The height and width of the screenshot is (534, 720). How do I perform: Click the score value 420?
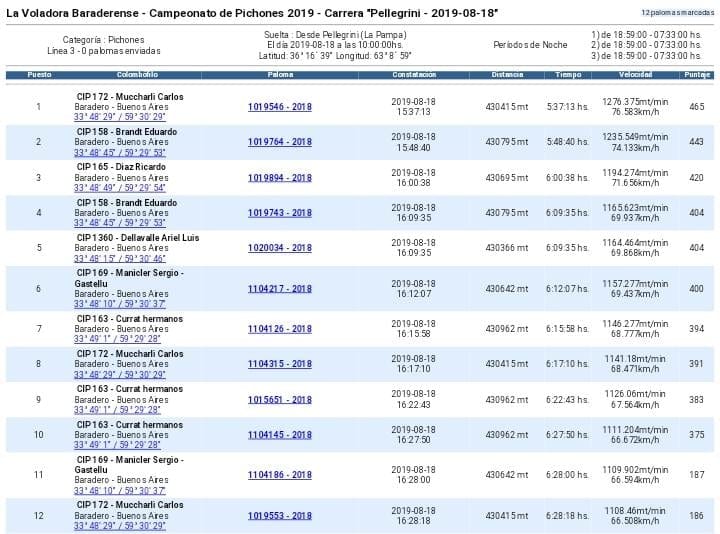point(697,178)
